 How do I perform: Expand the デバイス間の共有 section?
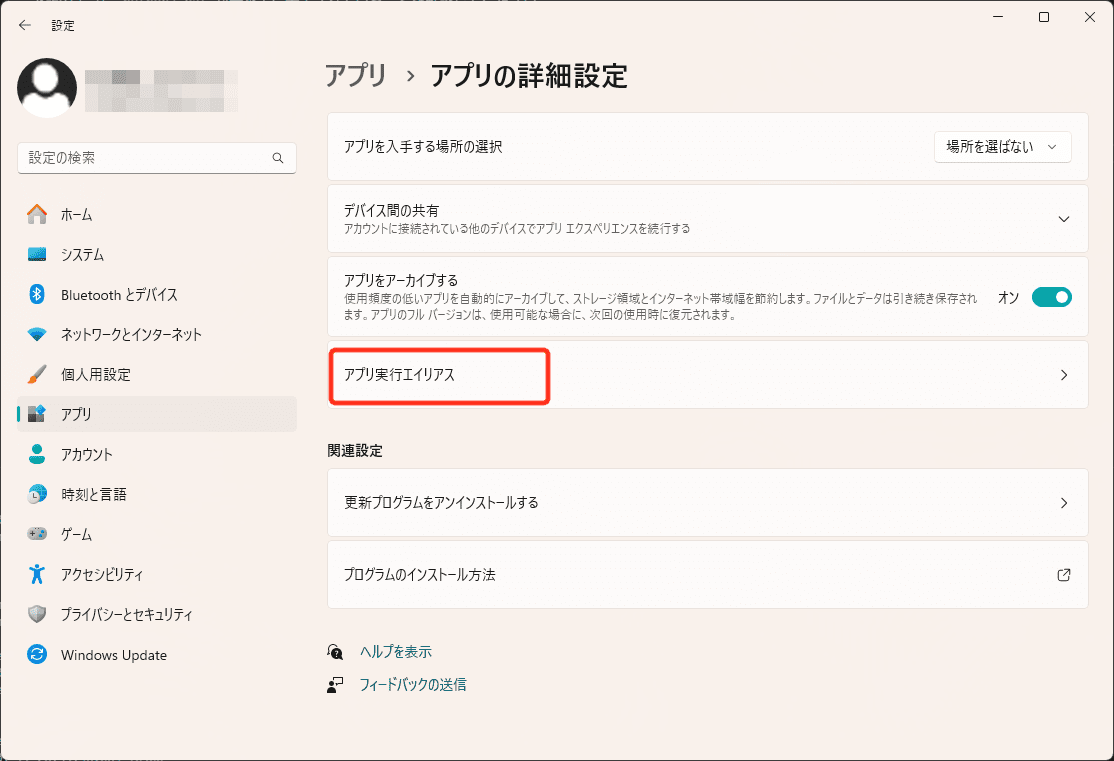[x=1063, y=218]
